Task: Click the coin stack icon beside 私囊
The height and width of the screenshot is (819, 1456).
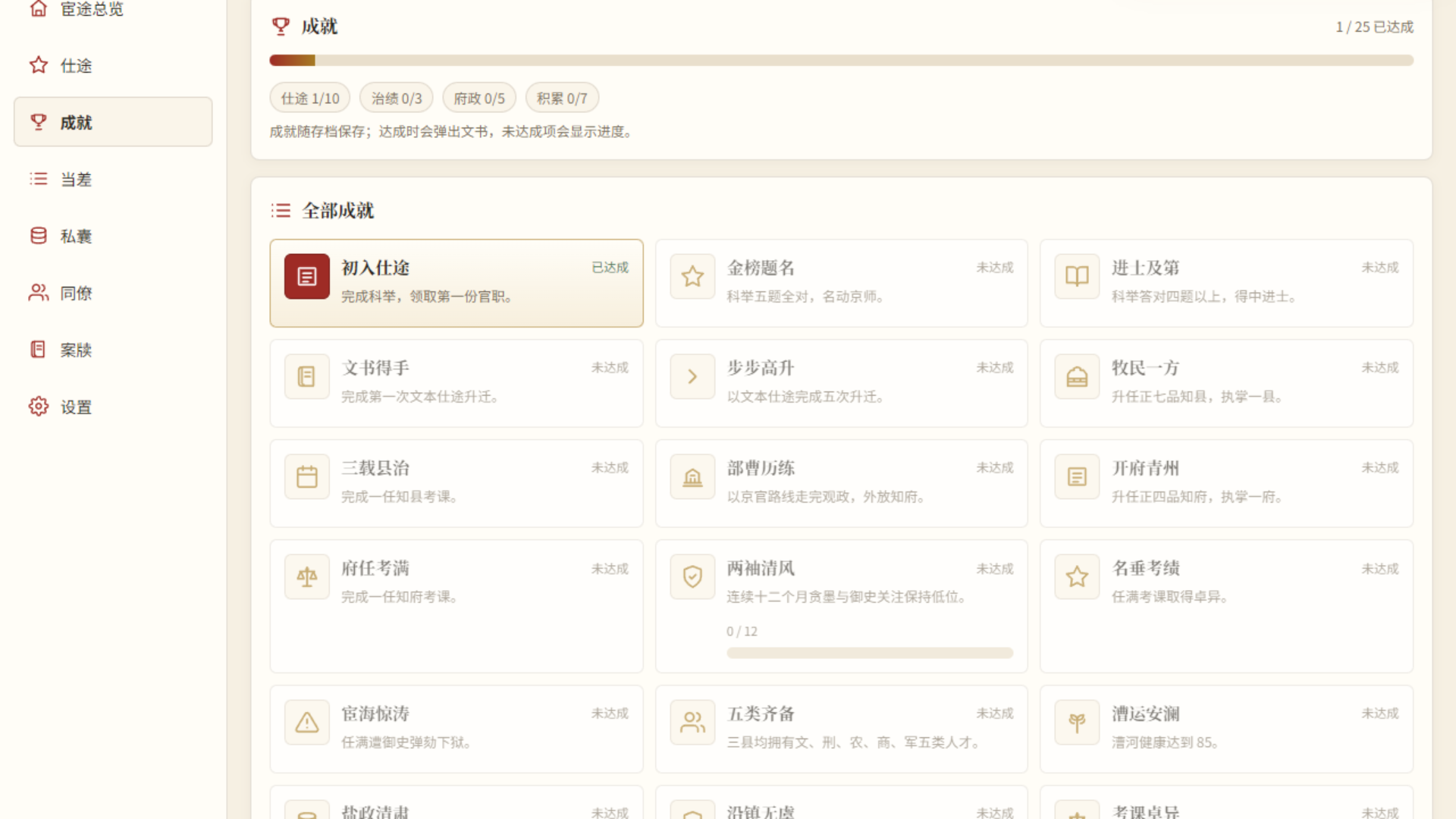Action: click(x=39, y=236)
